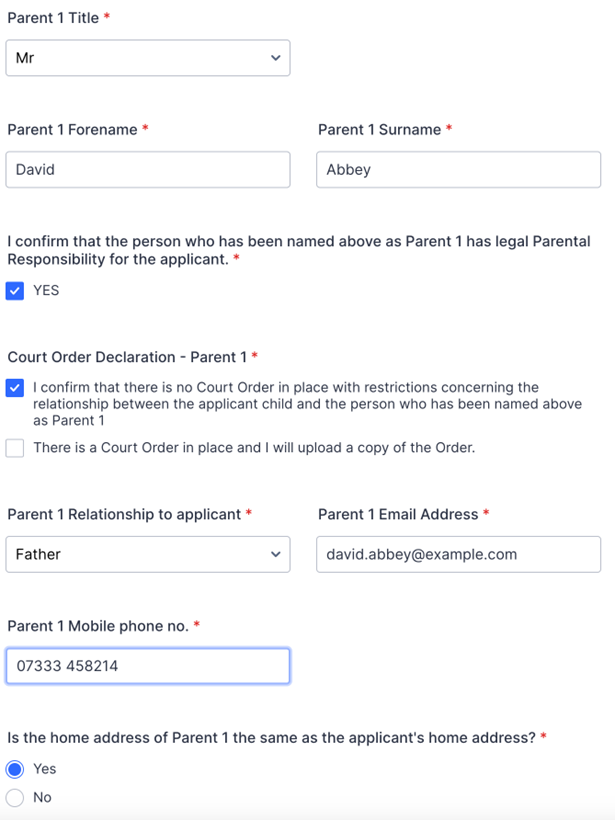Uncheck the no Court Order confirmation checkbox
The height and width of the screenshot is (820, 615).
pos(15,388)
